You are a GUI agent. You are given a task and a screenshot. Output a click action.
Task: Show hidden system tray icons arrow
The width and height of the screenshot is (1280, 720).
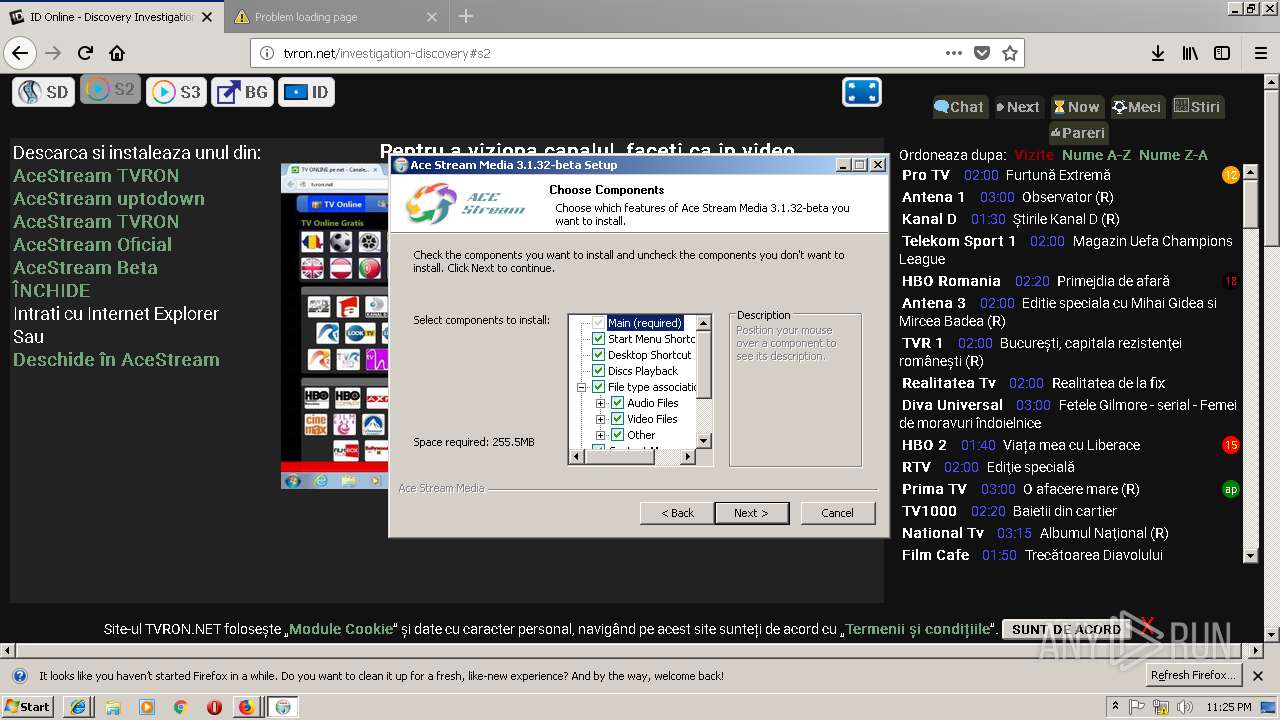1116,707
